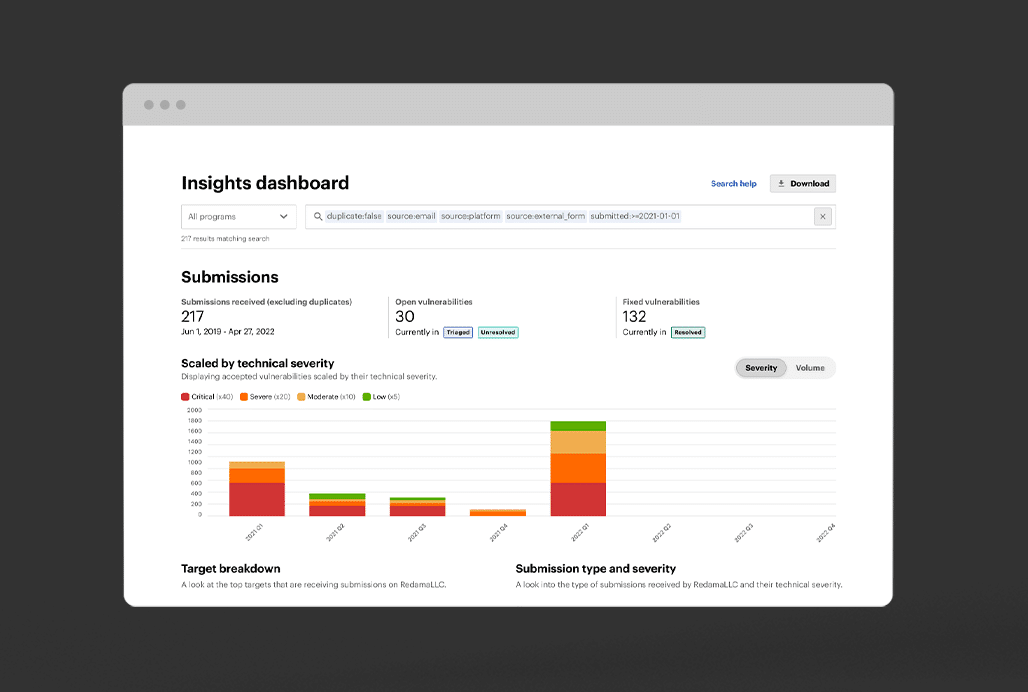The height and width of the screenshot is (692, 1028).
Task: Toggle the Low green legend item
Action: coord(380,397)
